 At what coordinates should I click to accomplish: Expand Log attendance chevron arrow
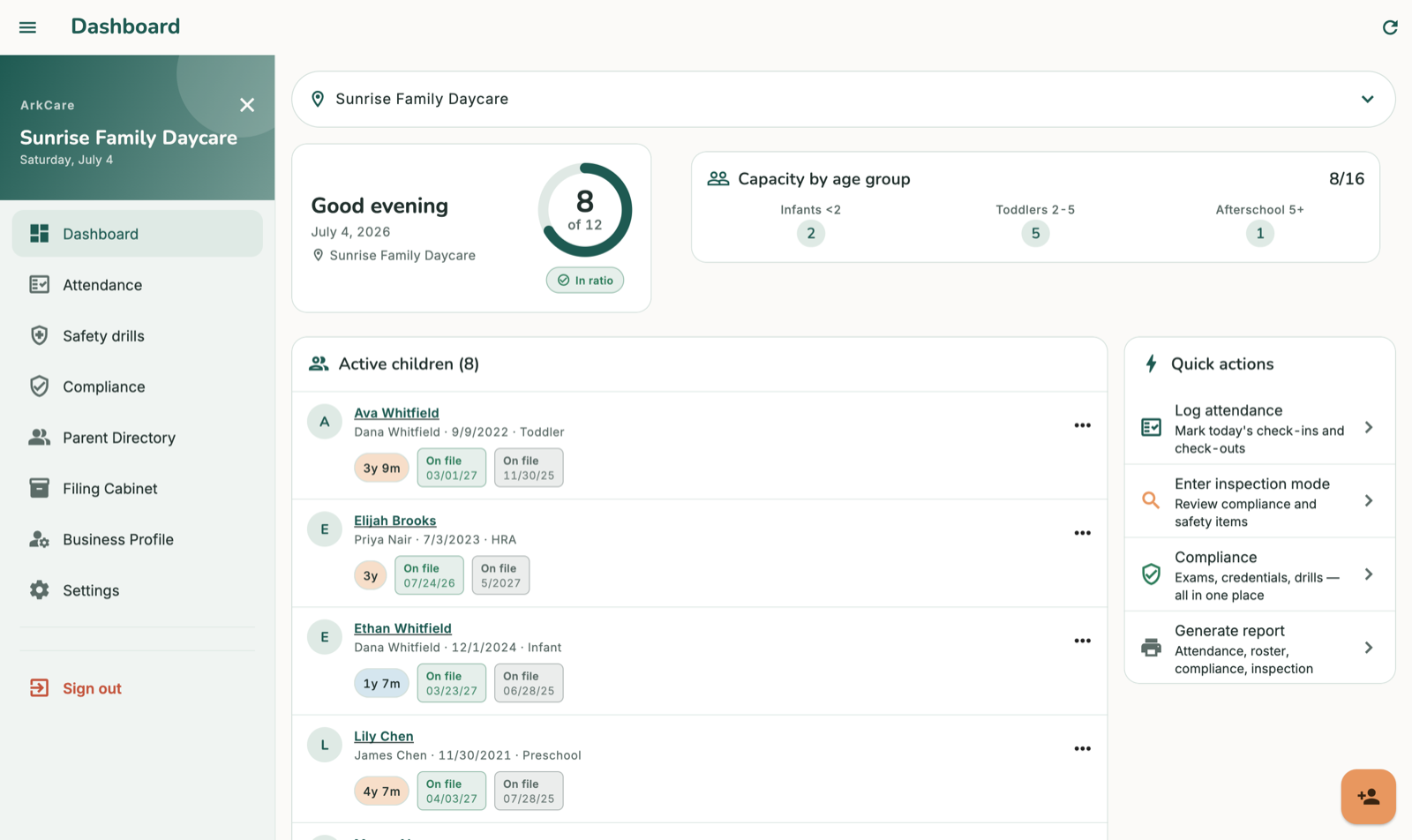(x=1369, y=427)
